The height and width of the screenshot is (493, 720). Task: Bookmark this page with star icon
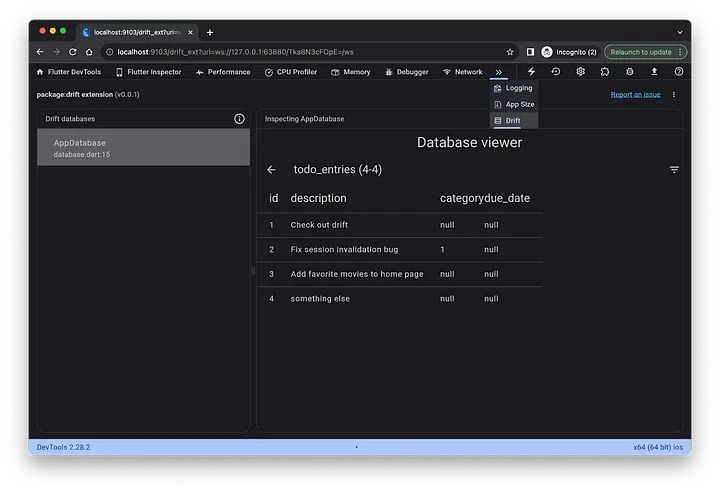[x=510, y=52]
